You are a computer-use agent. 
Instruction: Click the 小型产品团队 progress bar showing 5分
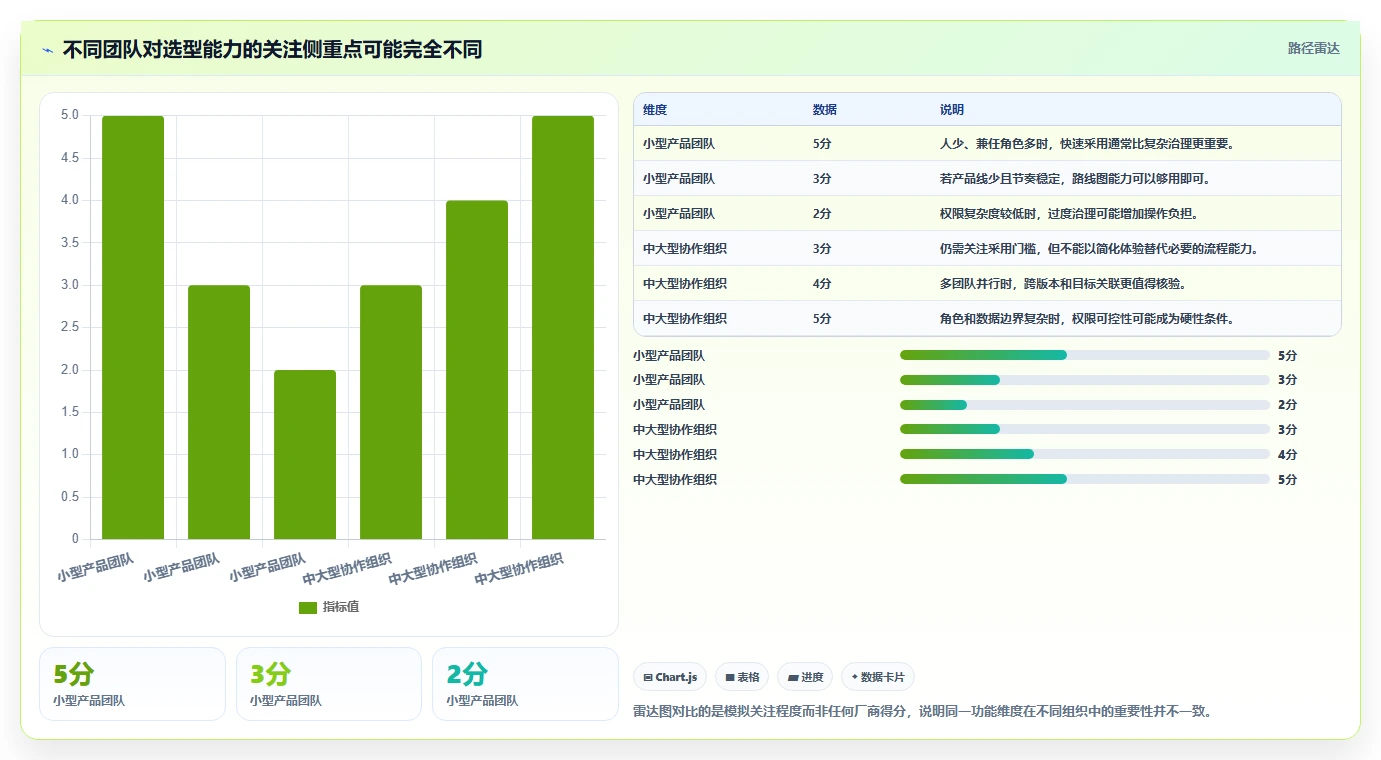pos(1085,355)
